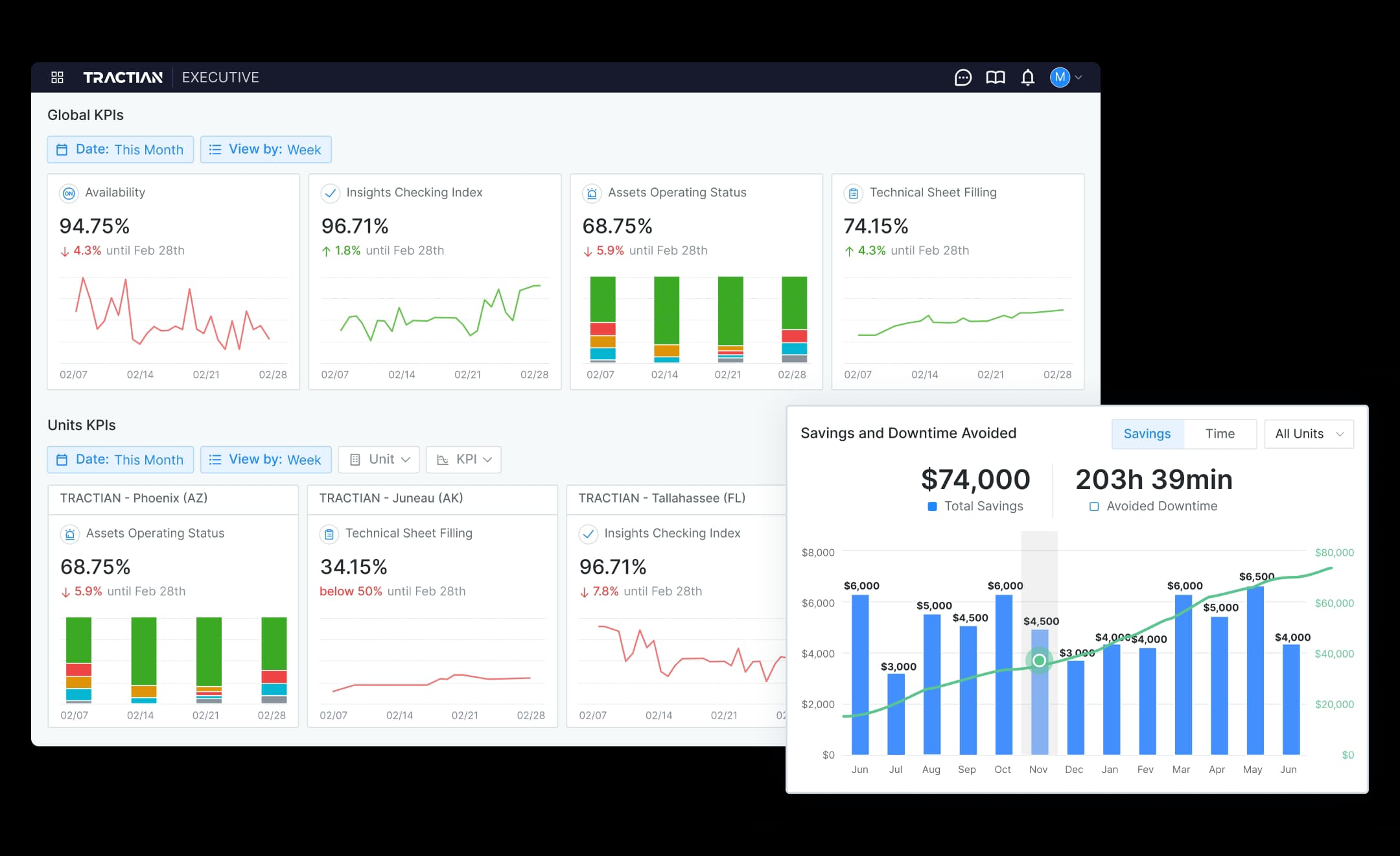Screen dimensions: 1400x856
Task: Switch to the Time tab
Action: pos(1220,434)
